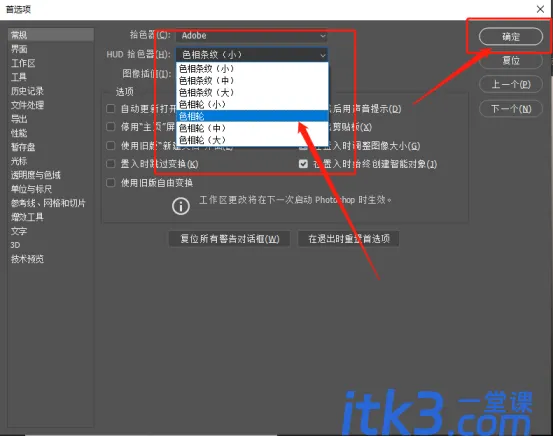Select 光标 category in sidebar
553x437 pixels.
tap(51, 161)
